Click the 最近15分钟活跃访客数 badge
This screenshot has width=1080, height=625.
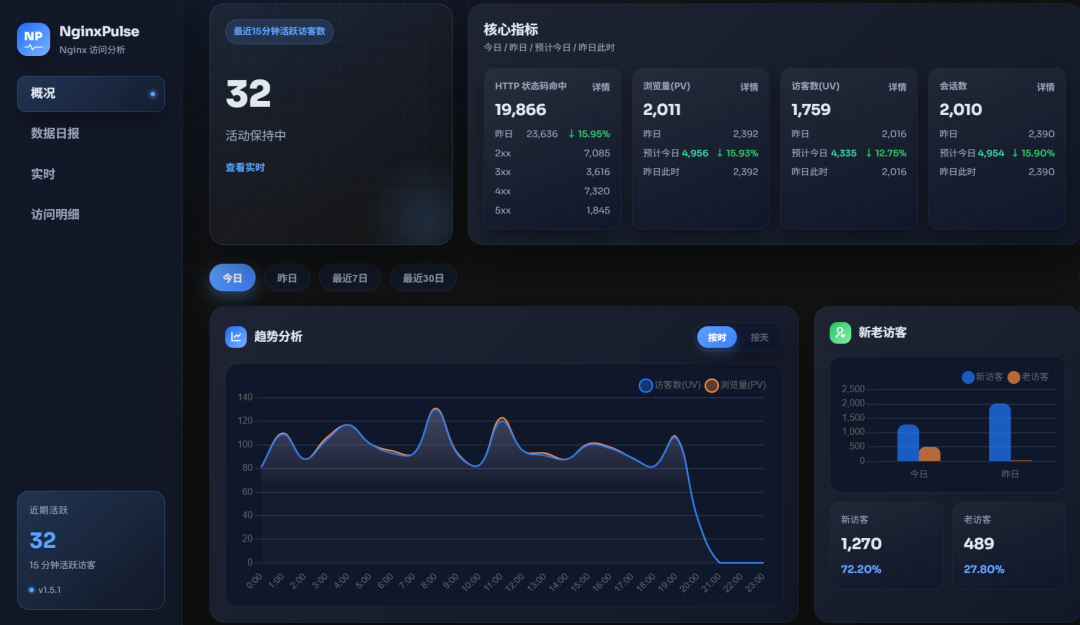click(x=279, y=32)
